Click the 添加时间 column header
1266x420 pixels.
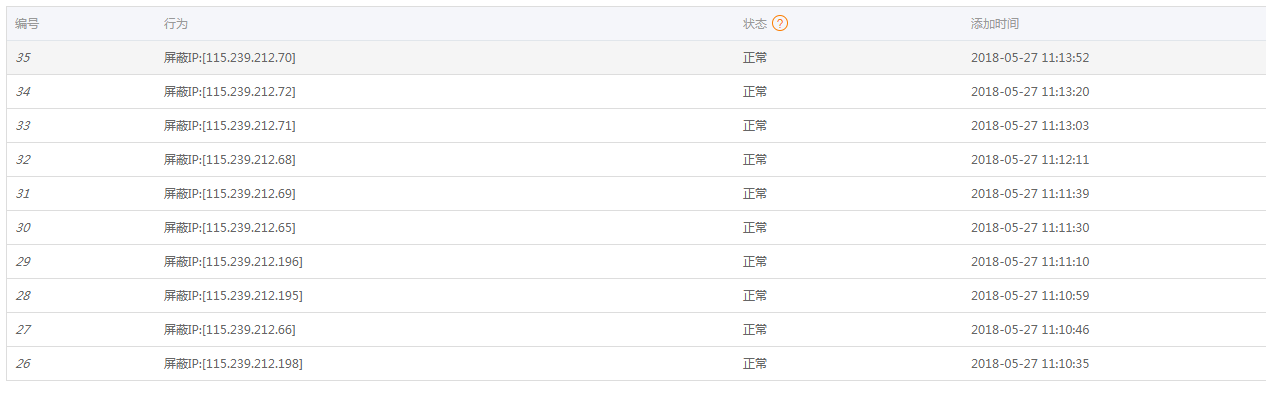[995, 23]
